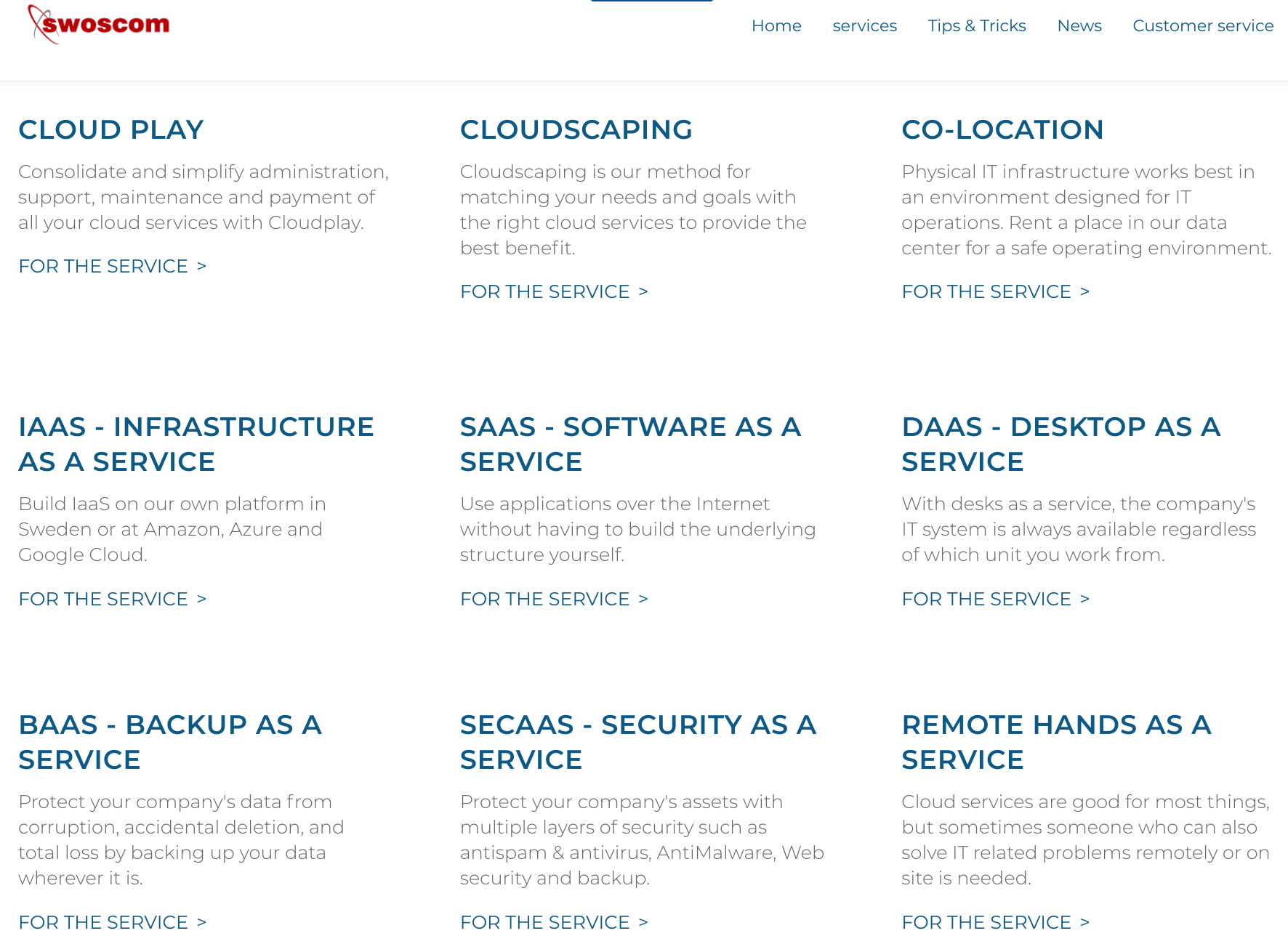The image size is (1288, 952).
Task: Open 'For the service' link under SaaS
Action: [554, 599]
